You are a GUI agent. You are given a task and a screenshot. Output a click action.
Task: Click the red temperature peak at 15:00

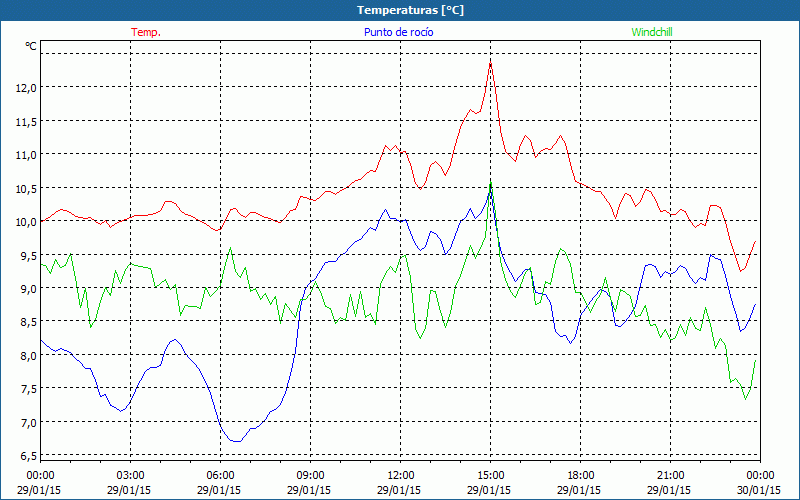[x=490, y=62]
